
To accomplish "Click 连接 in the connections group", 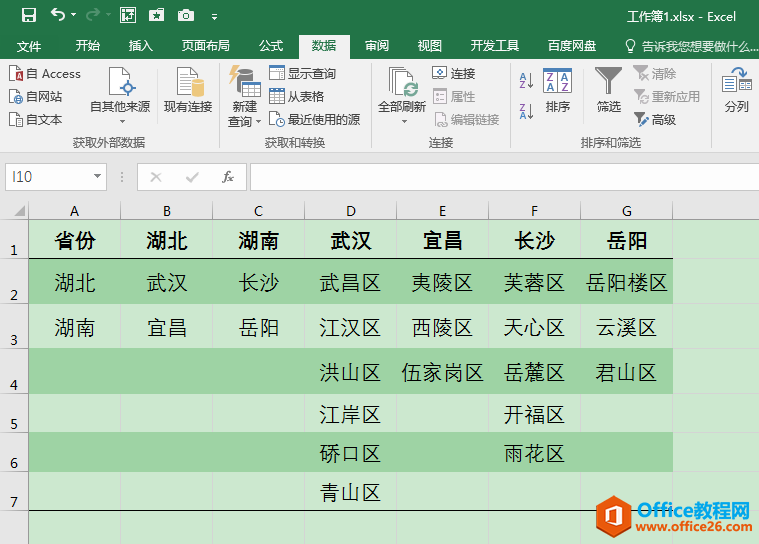I will click(454, 74).
